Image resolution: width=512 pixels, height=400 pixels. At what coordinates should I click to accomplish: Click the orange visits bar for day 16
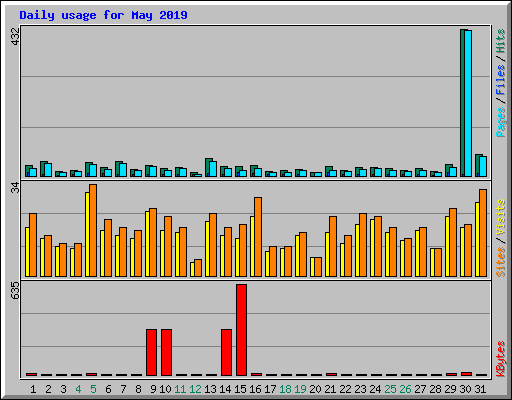[x=258, y=237]
